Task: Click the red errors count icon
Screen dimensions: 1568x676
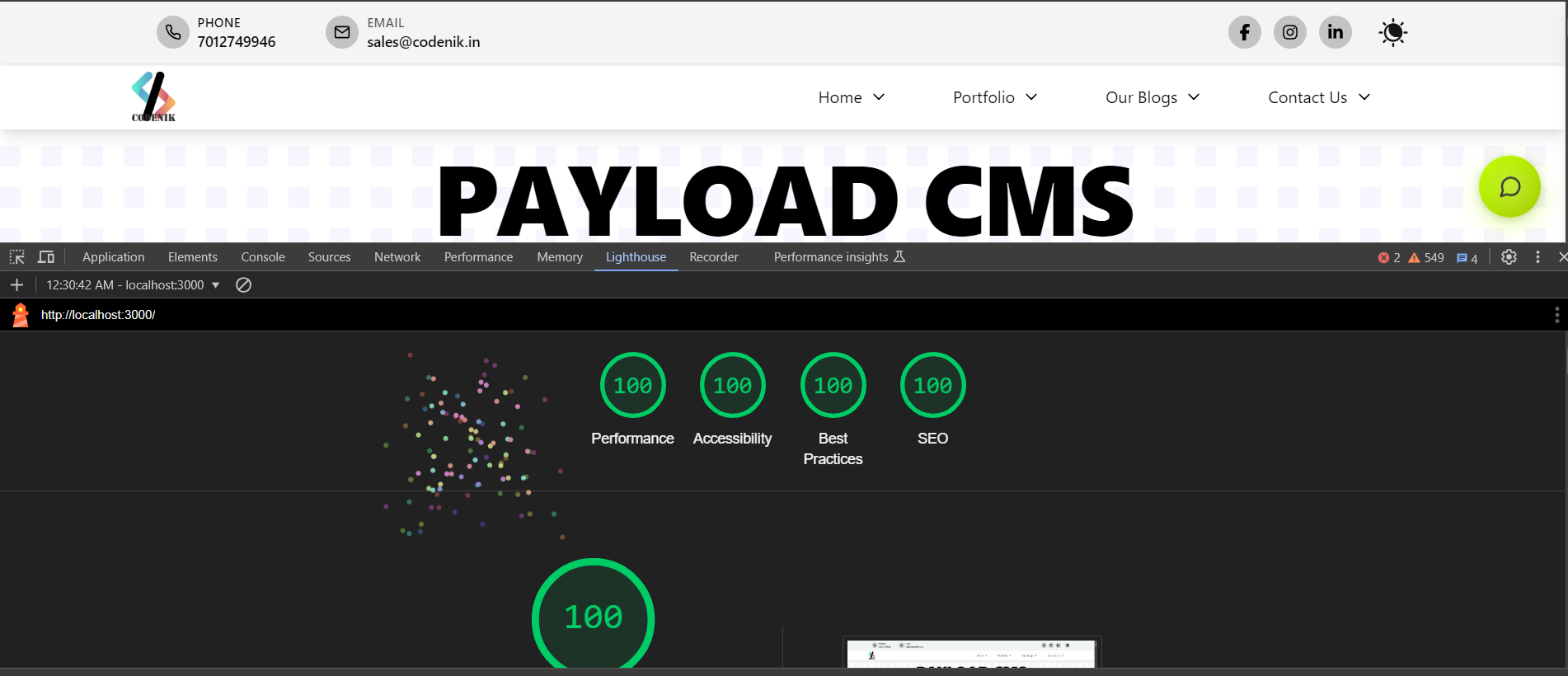Action: click(x=1383, y=258)
